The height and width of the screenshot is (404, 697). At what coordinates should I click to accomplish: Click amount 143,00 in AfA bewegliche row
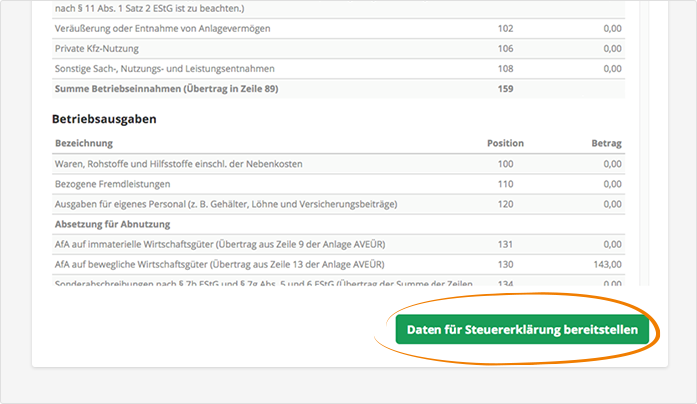tap(608, 264)
